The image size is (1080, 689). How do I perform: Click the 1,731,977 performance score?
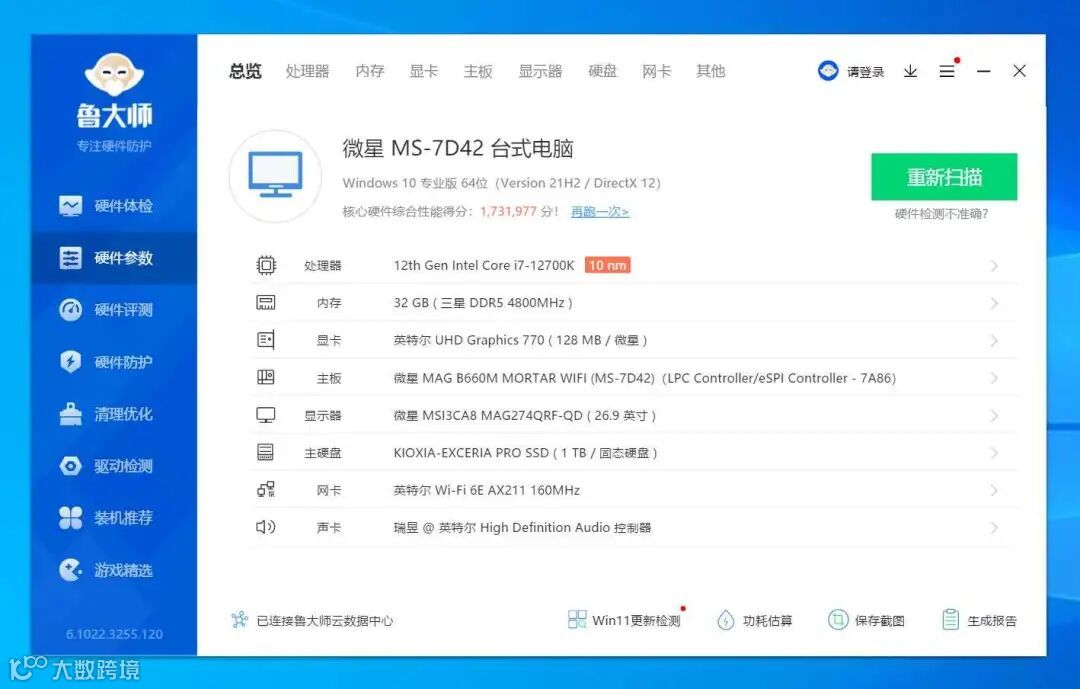[508, 211]
